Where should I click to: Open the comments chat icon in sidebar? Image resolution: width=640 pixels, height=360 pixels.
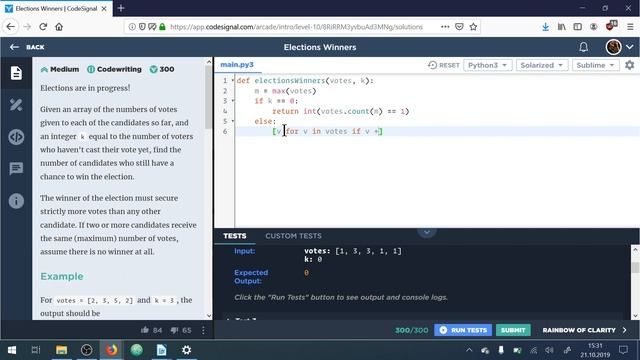point(16,168)
